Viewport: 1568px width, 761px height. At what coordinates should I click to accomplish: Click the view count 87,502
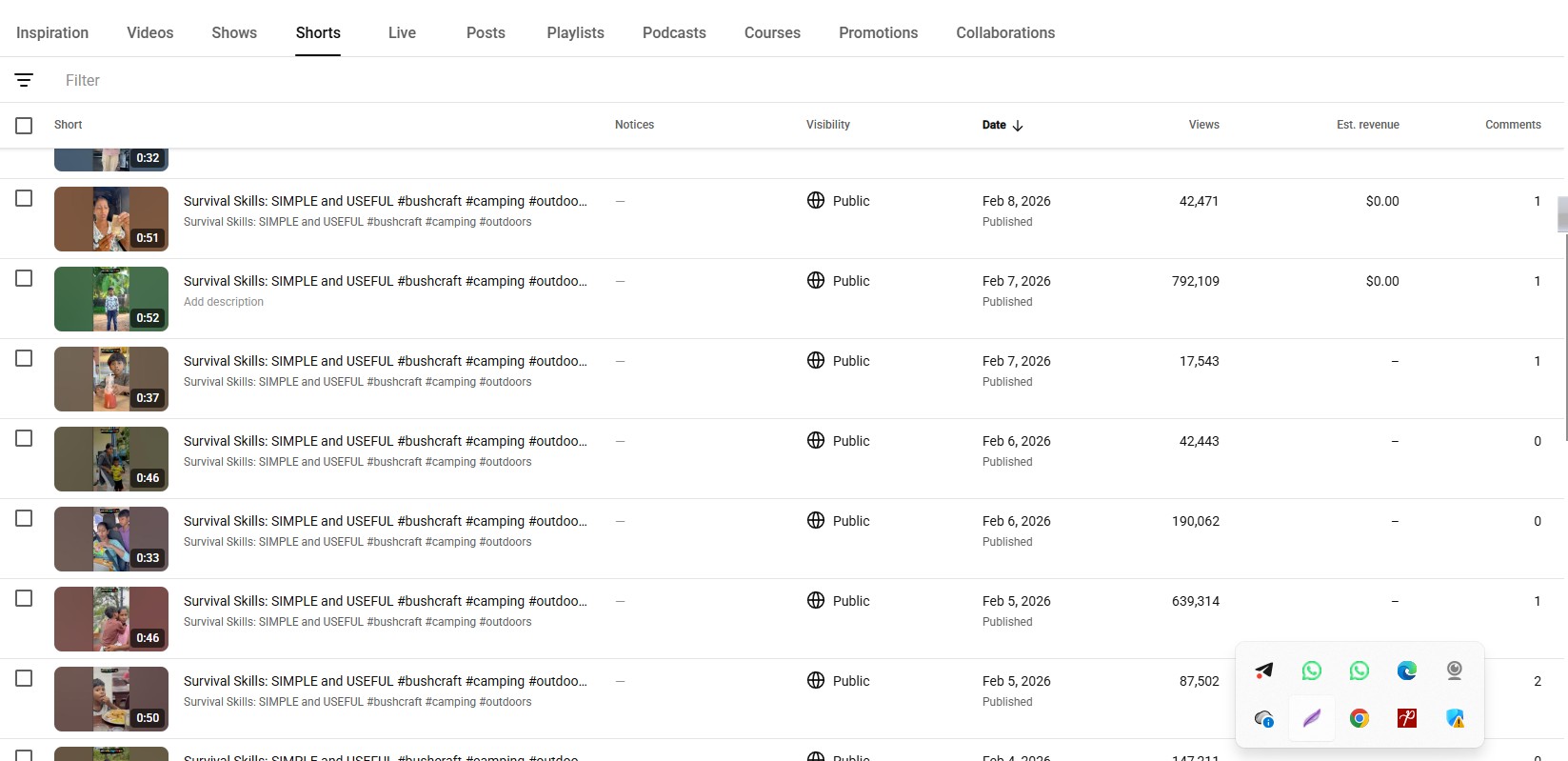(x=1200, y=681)
